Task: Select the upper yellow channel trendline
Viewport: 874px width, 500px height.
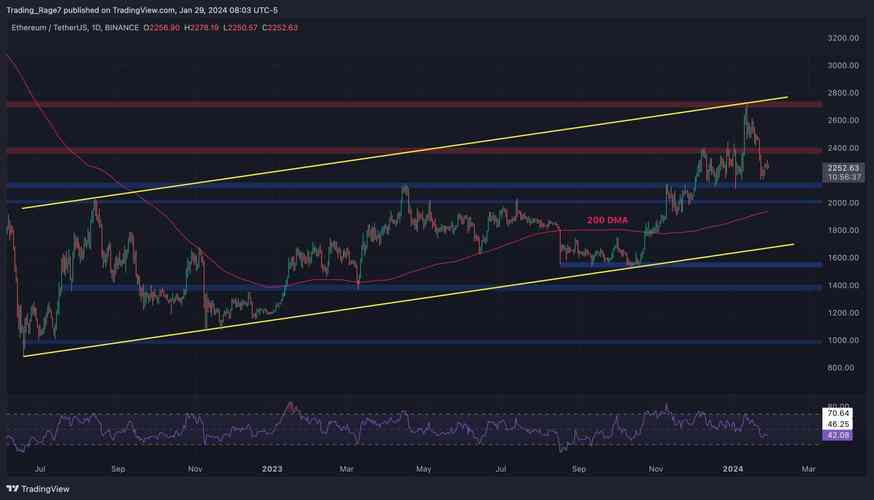Action: pyautogui.click(x=405, y=153)
